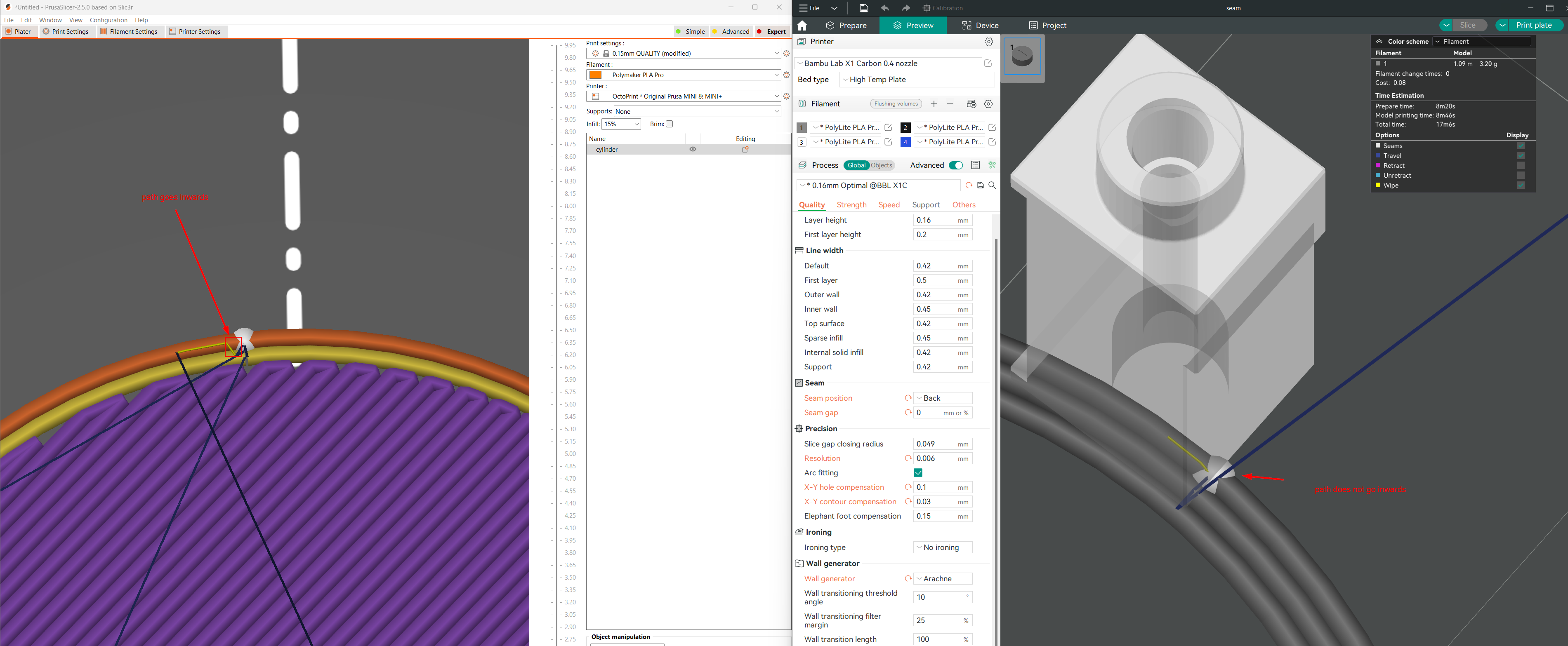Open Bed type High Temp Plate dropdown

(917, 80)
